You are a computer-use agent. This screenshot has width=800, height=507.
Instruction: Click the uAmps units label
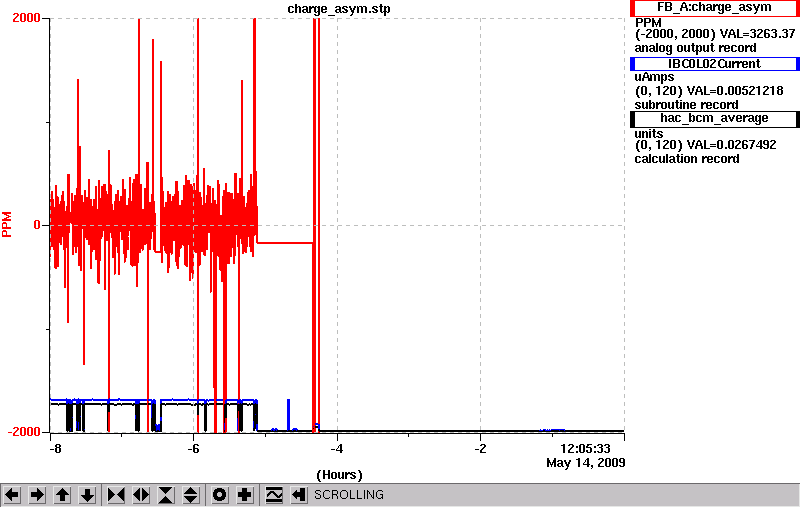pos(654,77)
